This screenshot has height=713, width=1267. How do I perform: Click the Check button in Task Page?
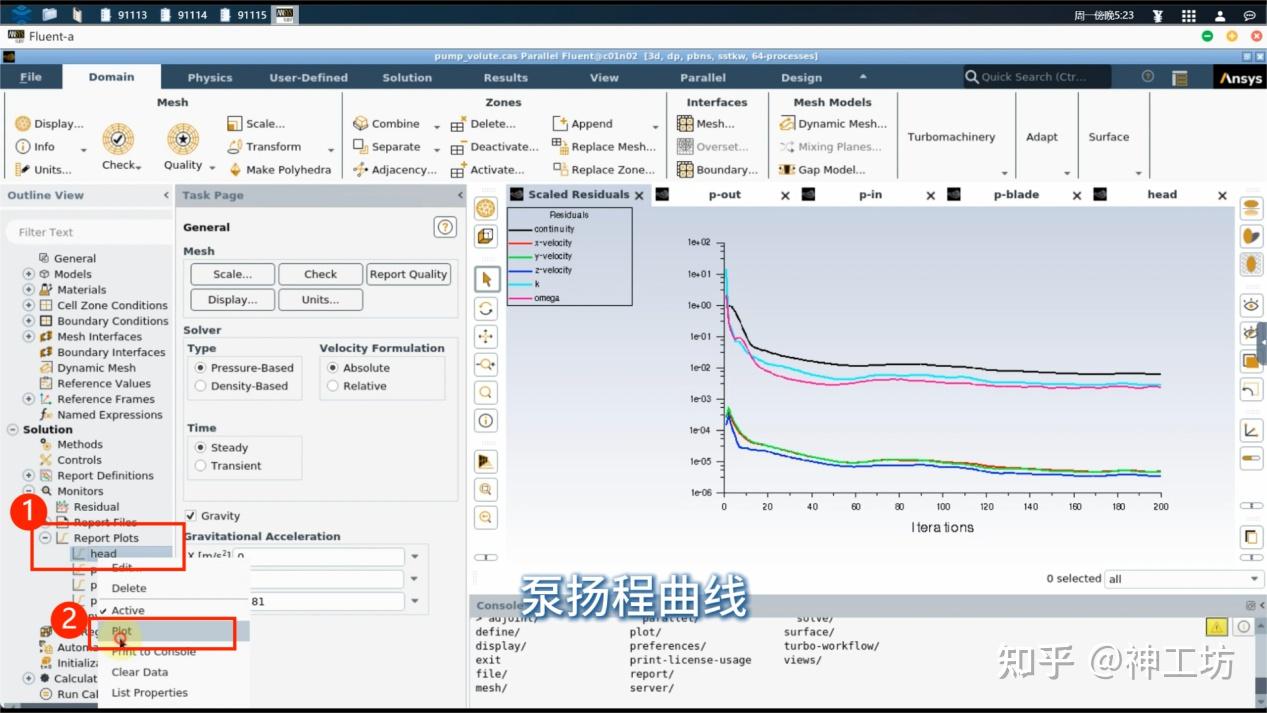(x=321, y=274)
